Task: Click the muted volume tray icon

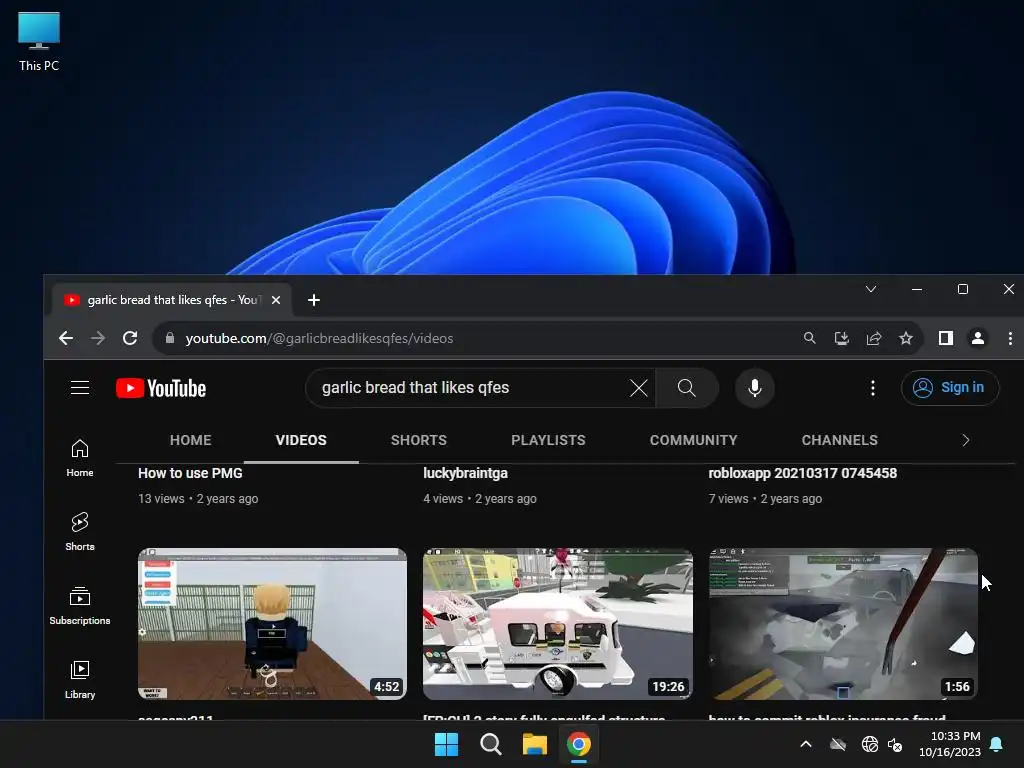Action: [895, 744]
